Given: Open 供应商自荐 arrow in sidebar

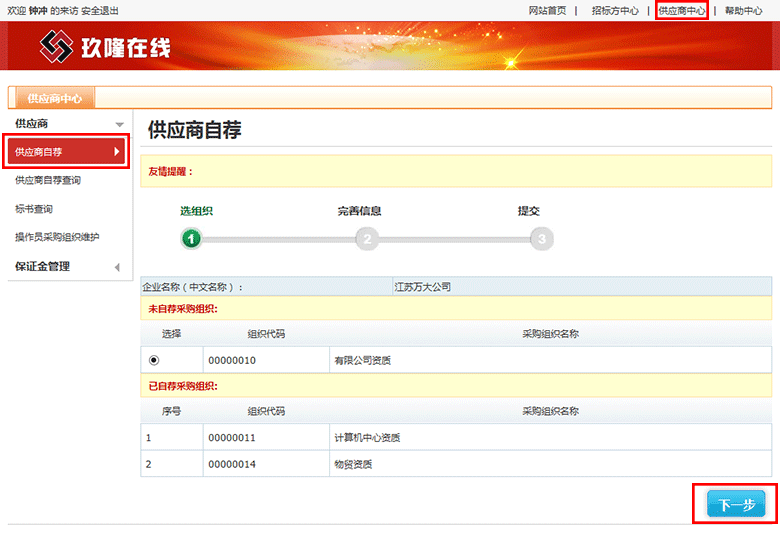Looking at the screenshot, I should click(x=117, y=152).
